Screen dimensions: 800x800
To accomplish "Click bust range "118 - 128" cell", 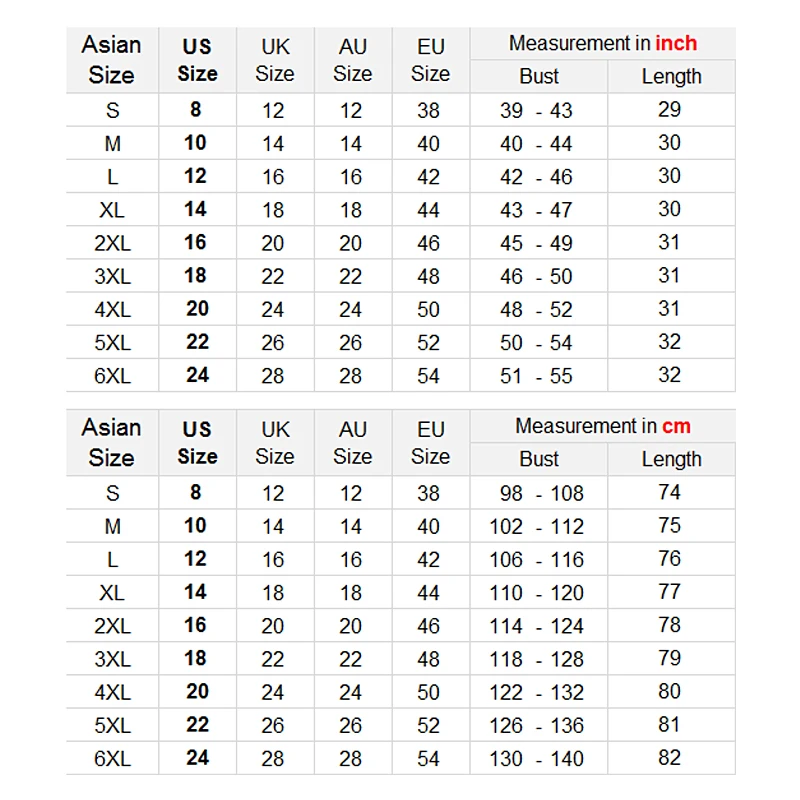I will click(x=537, y=658).
